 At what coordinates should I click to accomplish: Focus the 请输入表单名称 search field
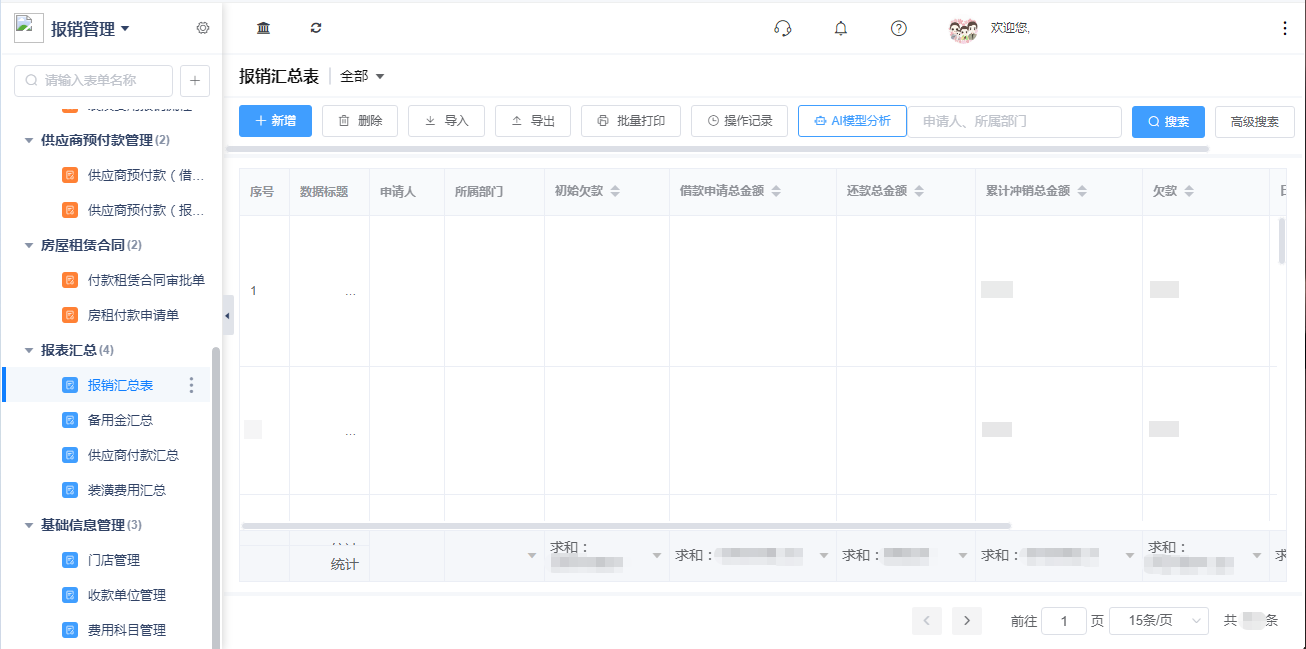pos(93,80)
